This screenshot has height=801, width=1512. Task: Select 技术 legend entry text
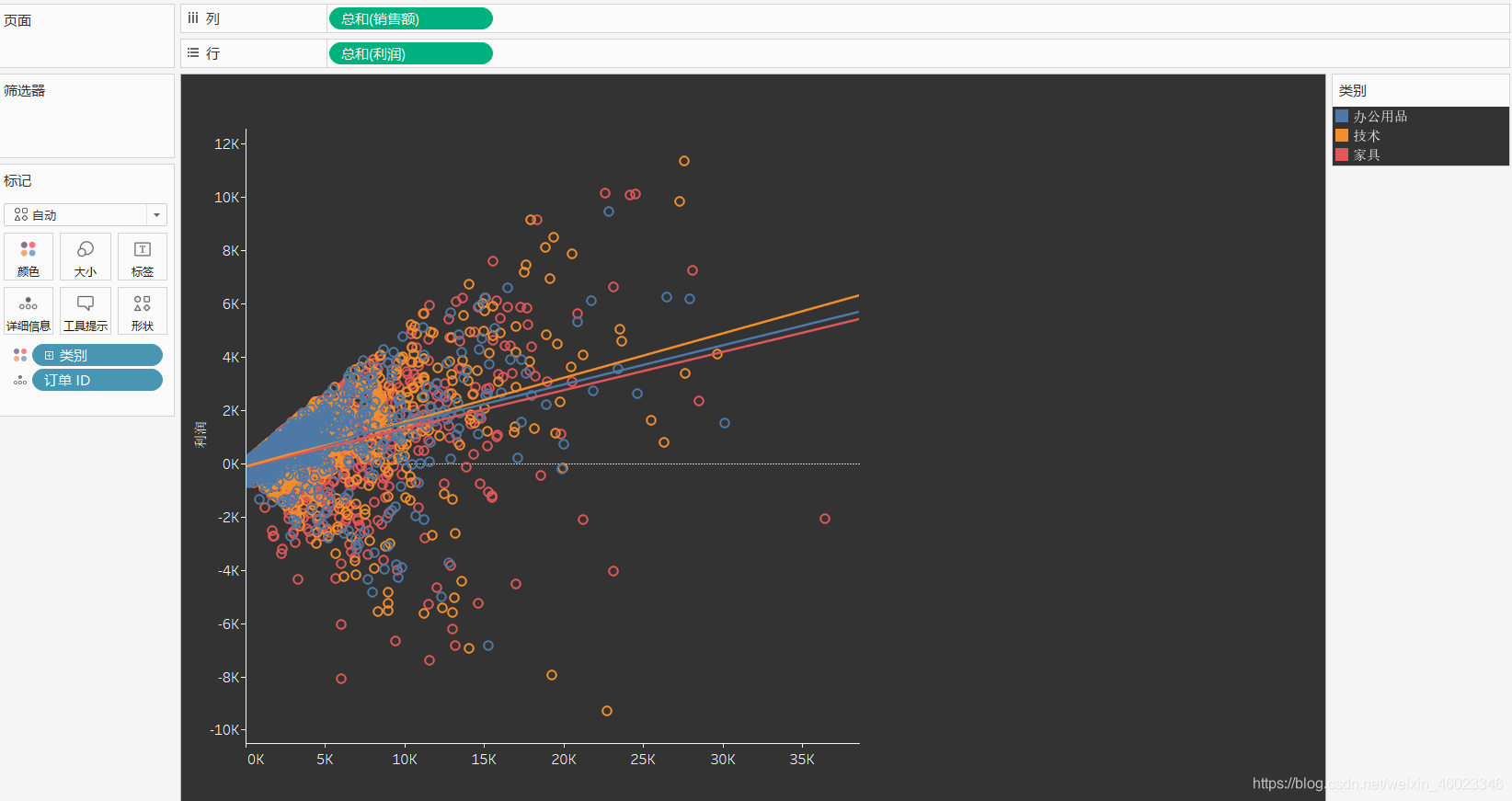pos(1367,135)
